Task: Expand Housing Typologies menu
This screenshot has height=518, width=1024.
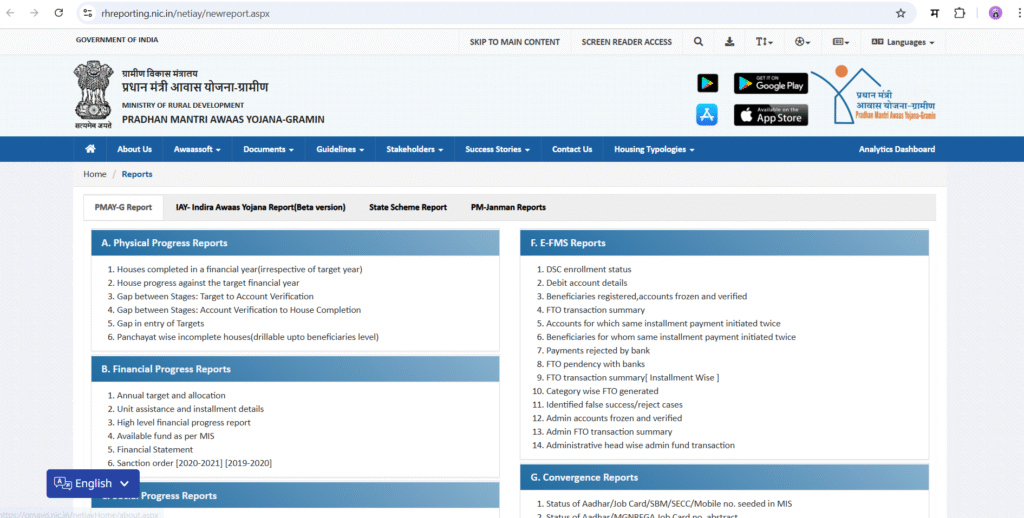Action: coord(654,149)
